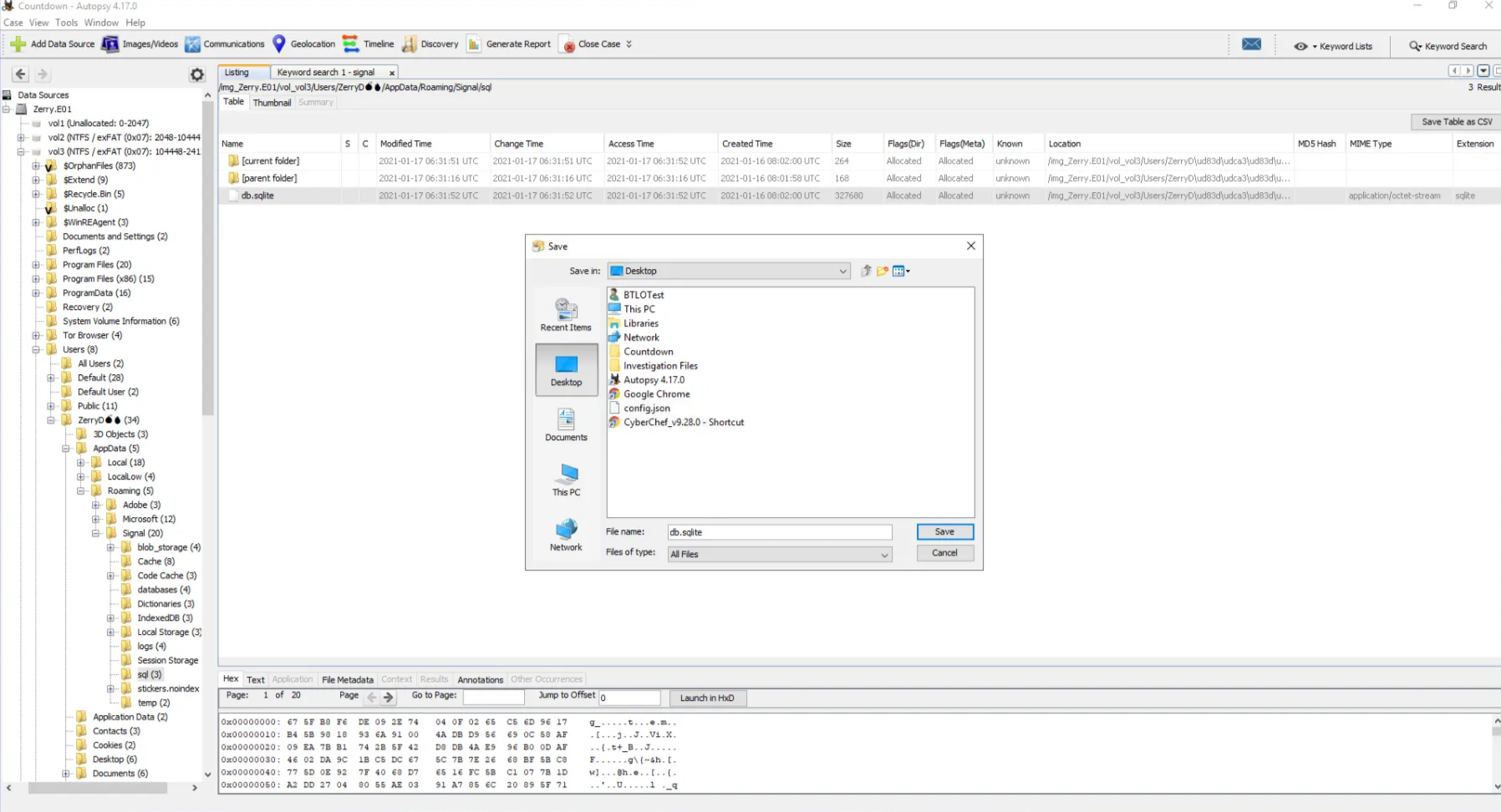Image resolution: width=1501 pixels, height=812 pixels.
Task: Click Save Table as CSV
Action: click(x=1456, y=122)
